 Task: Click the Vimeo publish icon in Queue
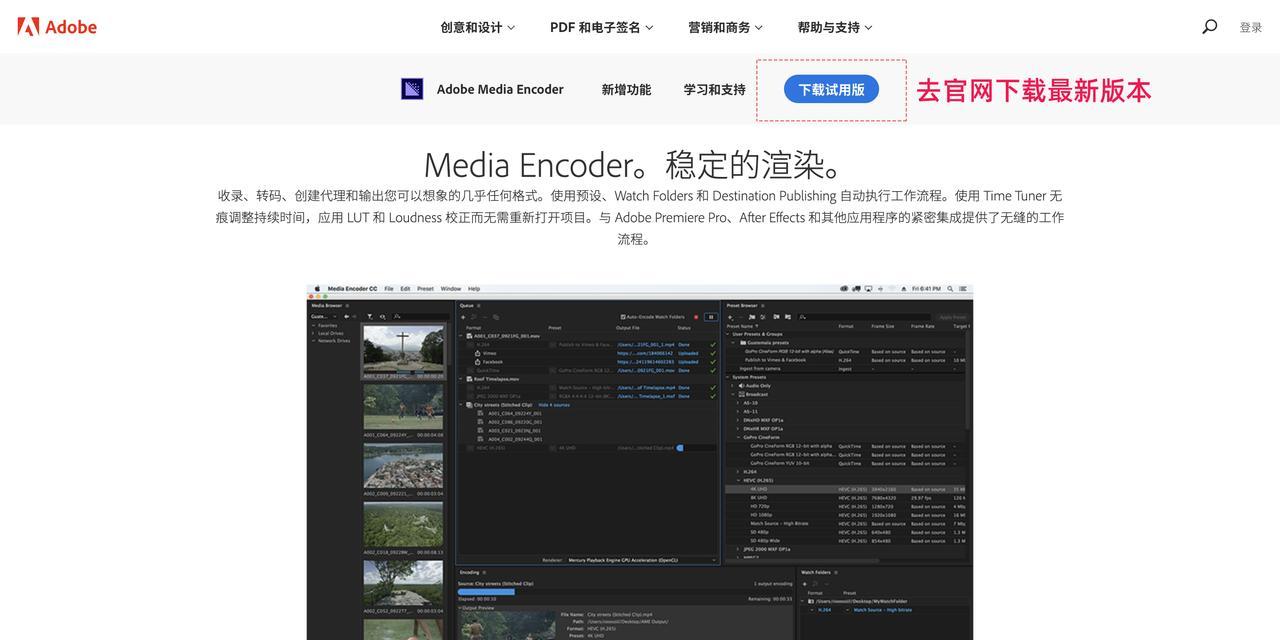click(478, 353)
